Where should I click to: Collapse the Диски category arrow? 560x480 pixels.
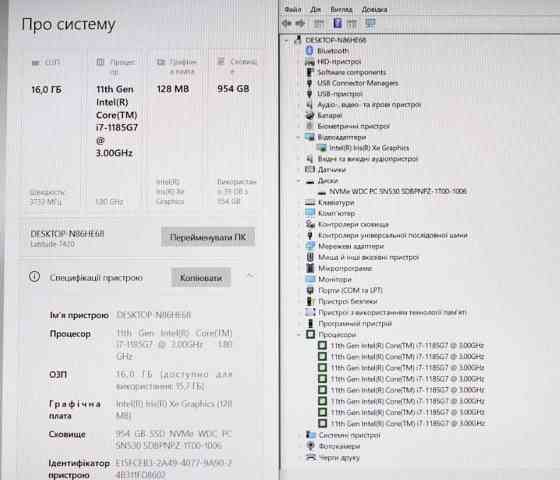298,181
